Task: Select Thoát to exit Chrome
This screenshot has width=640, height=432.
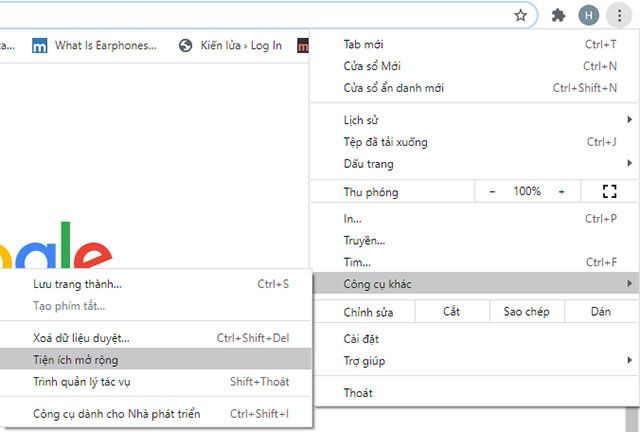Action: [474, 393]
